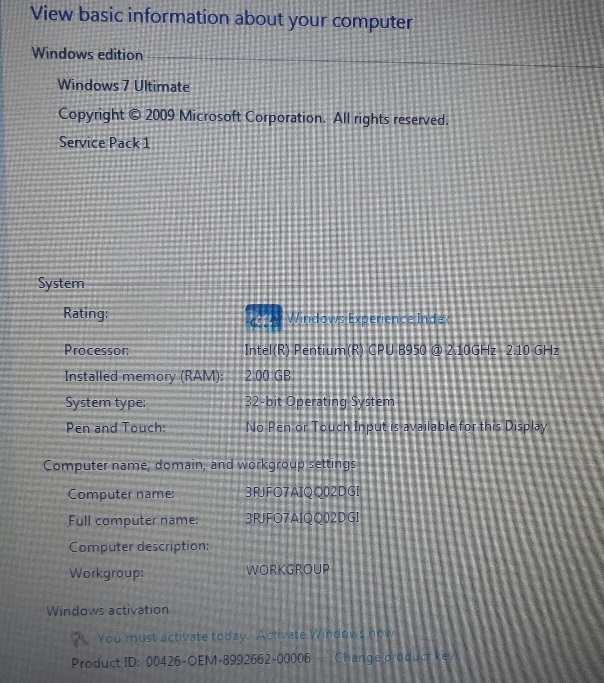The width and height of the screenshot is (604, 683).
Task: Click the Windows activation section header
Action: [x=108, y=610]
